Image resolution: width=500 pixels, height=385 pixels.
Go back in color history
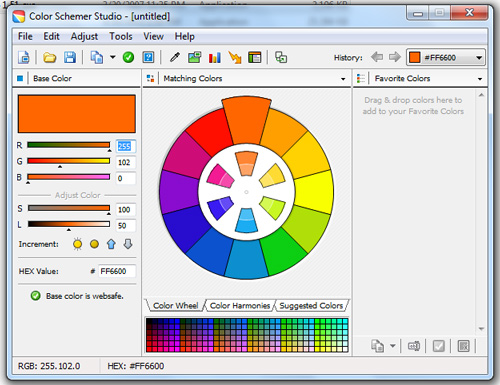[x=377, y=57]
